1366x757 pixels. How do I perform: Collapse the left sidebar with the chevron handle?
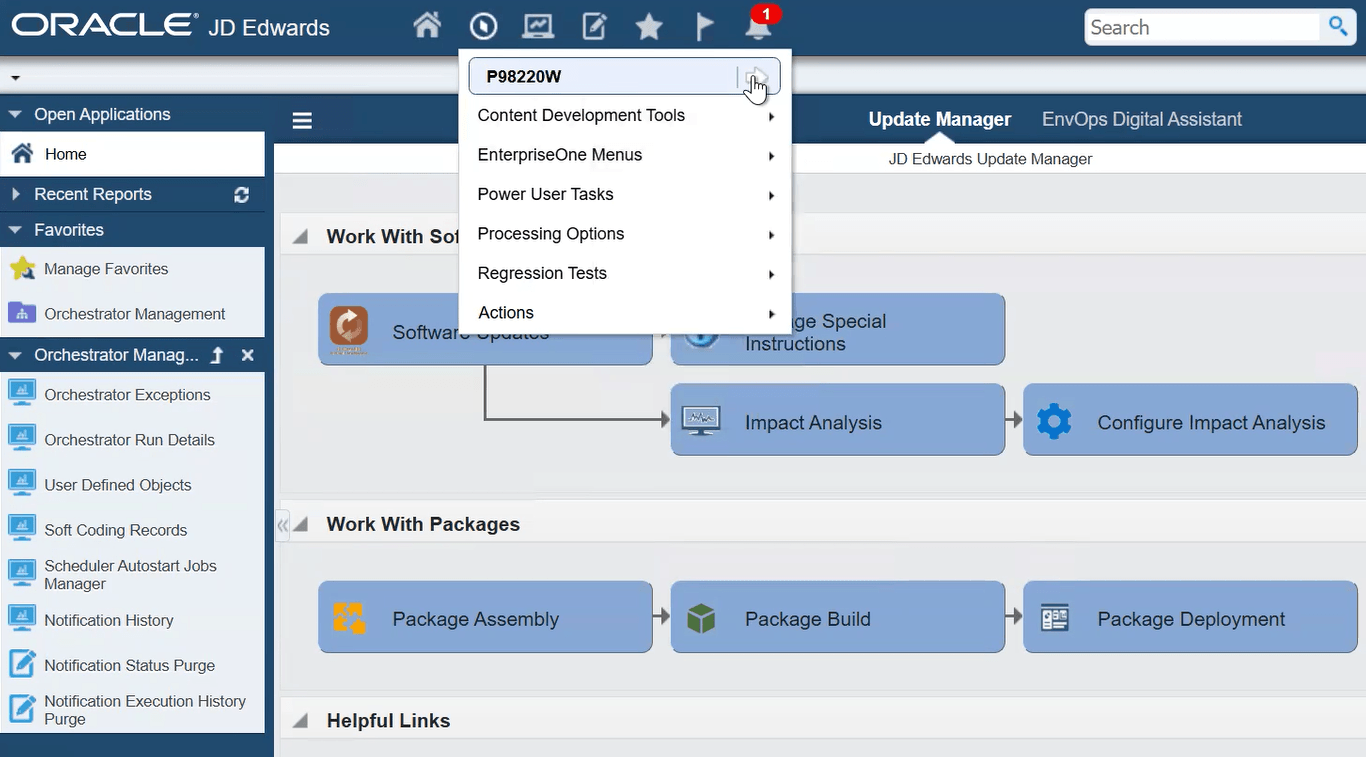point(282,524)
